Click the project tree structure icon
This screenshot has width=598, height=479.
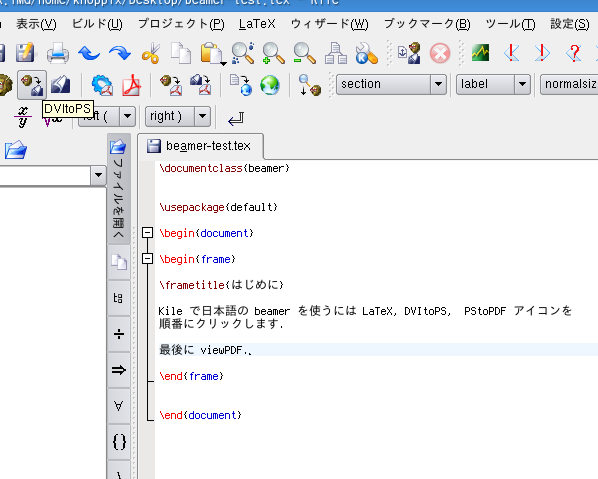(x=336, y=53)
